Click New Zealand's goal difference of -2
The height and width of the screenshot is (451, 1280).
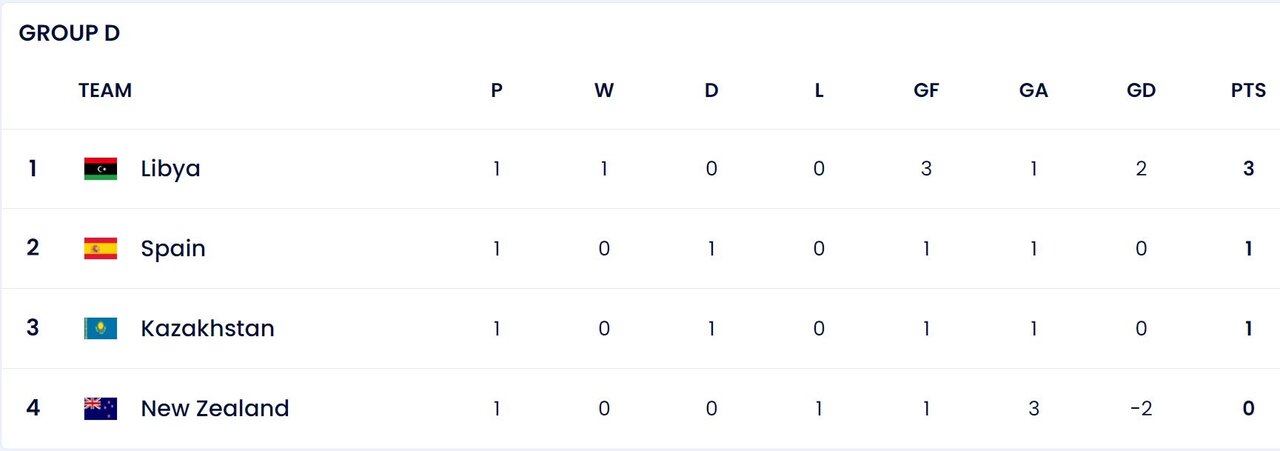pyautogui.click(x=1141, y=409)
